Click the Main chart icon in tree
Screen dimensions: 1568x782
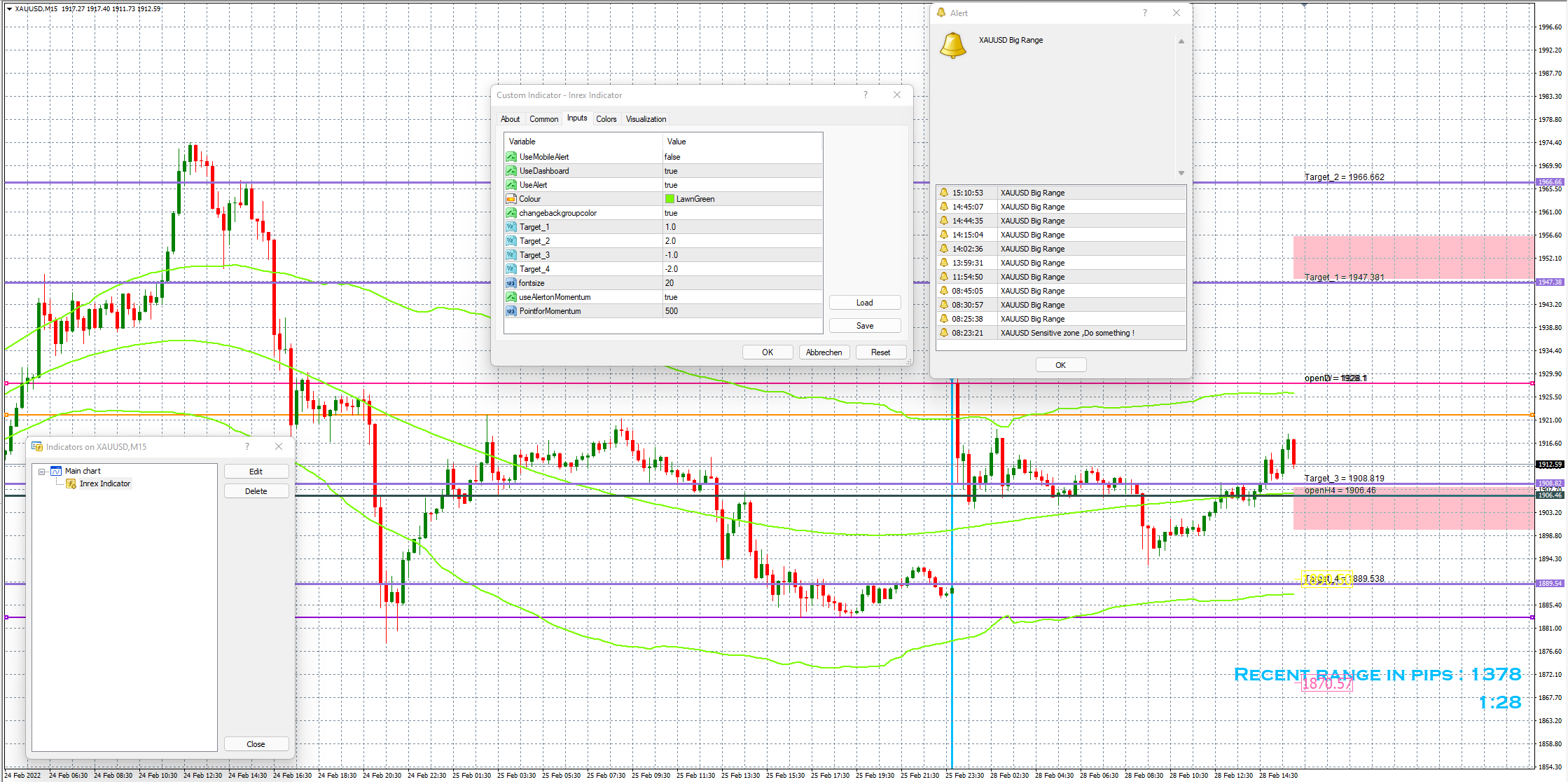coord(56,471)
